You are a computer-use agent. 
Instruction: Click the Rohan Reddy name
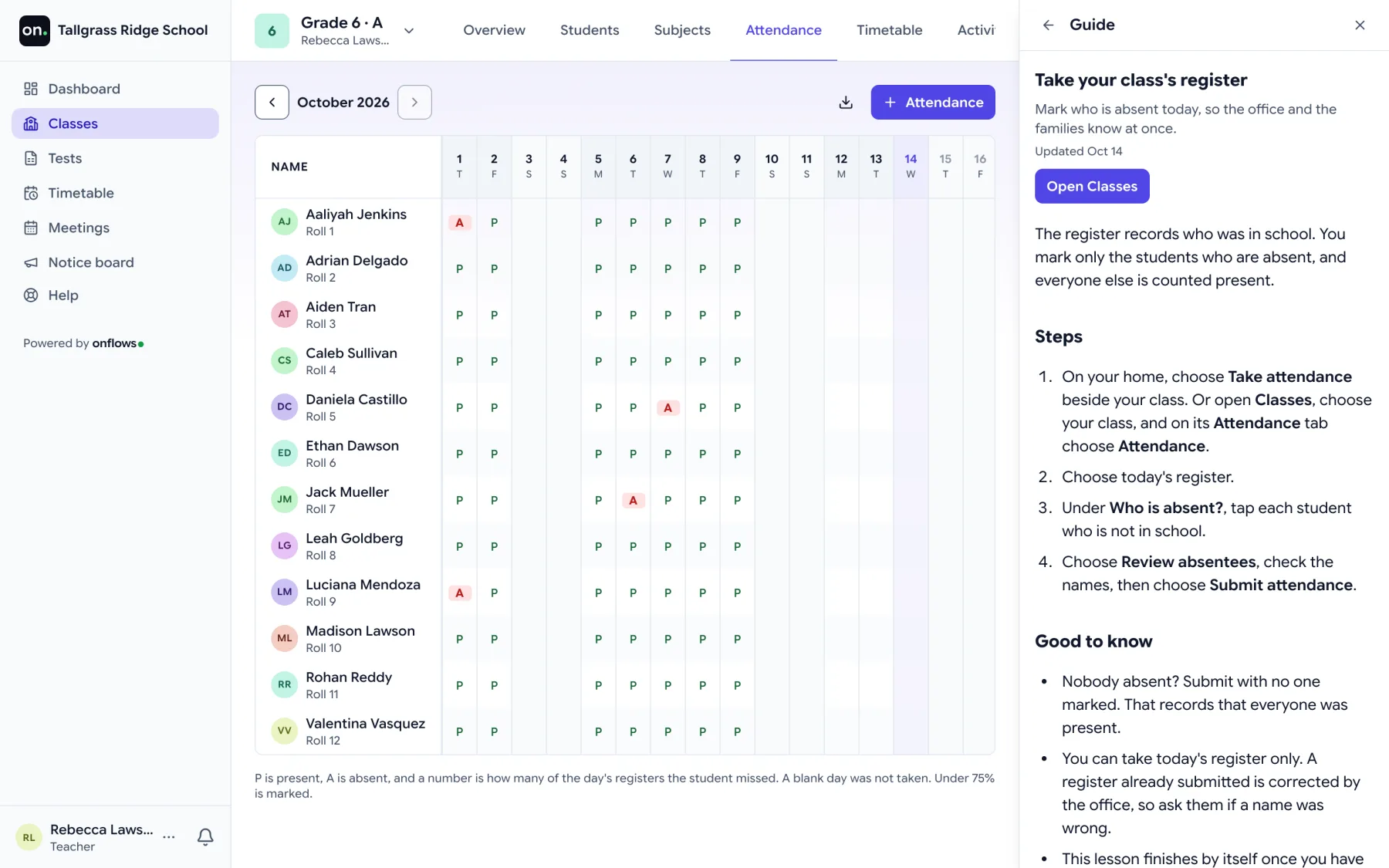349,677
